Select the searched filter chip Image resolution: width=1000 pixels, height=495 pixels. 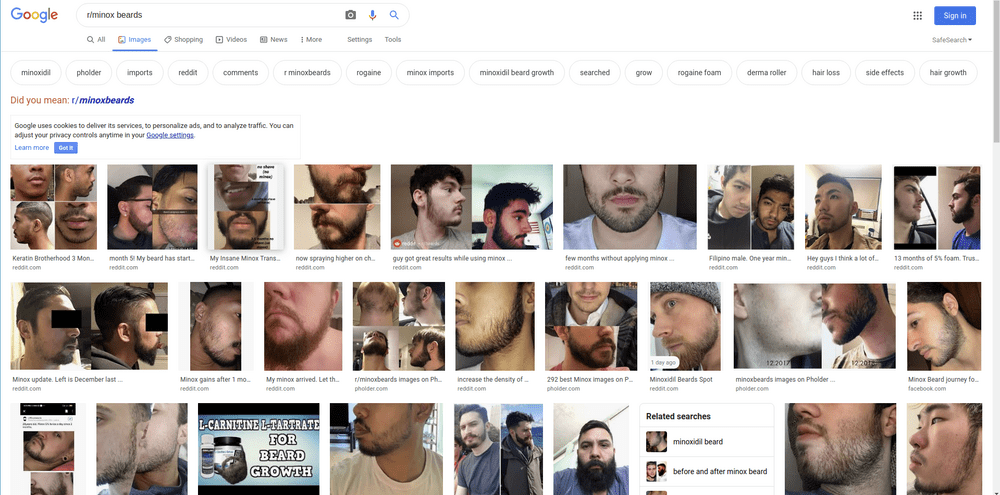point(594,73)
